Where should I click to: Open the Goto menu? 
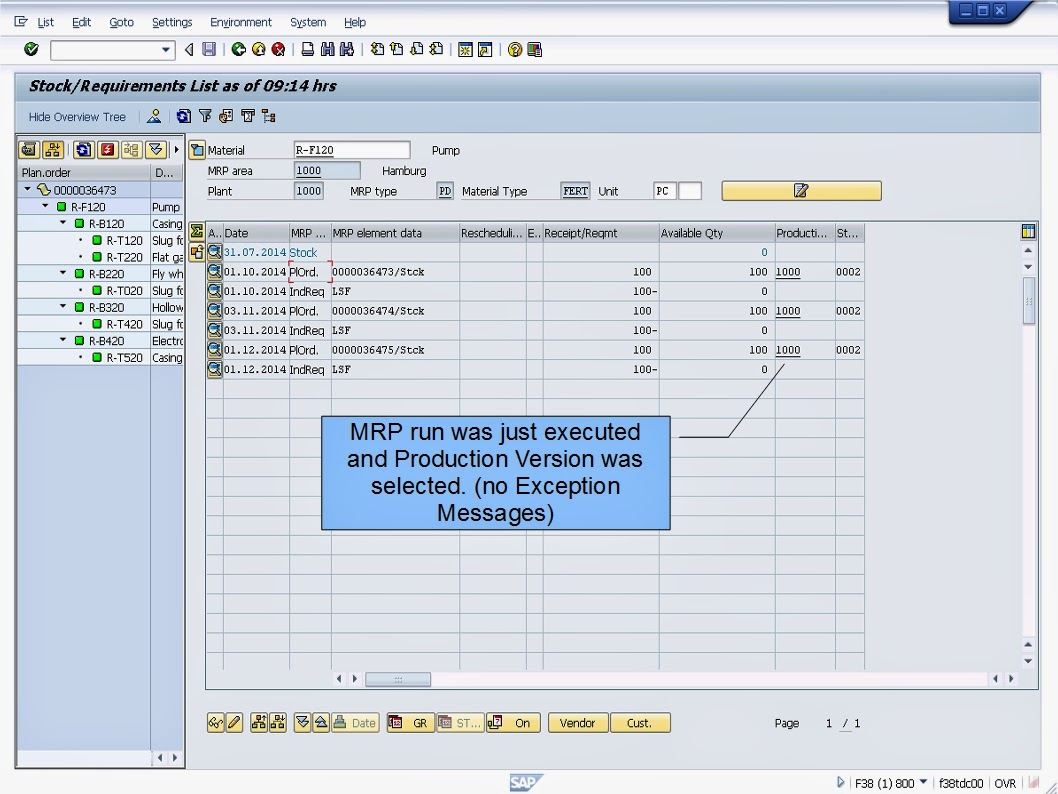[x=120, y=22]
